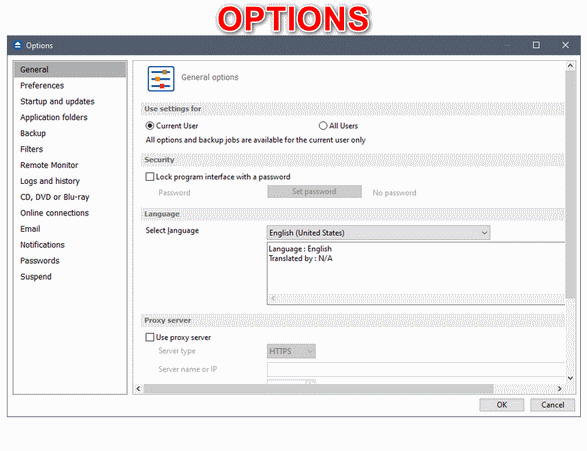Viewport: 587px width, 451px height.
Task: Click the 'No password' status text
Action: point(394,193)
